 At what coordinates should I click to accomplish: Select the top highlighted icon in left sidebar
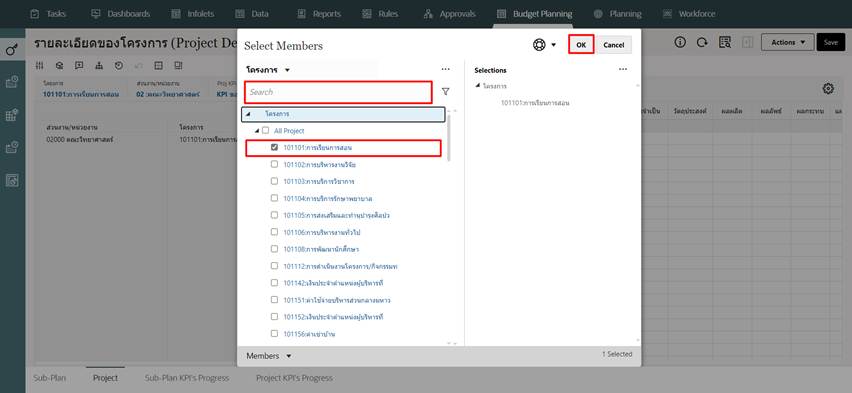pos(12,50)
